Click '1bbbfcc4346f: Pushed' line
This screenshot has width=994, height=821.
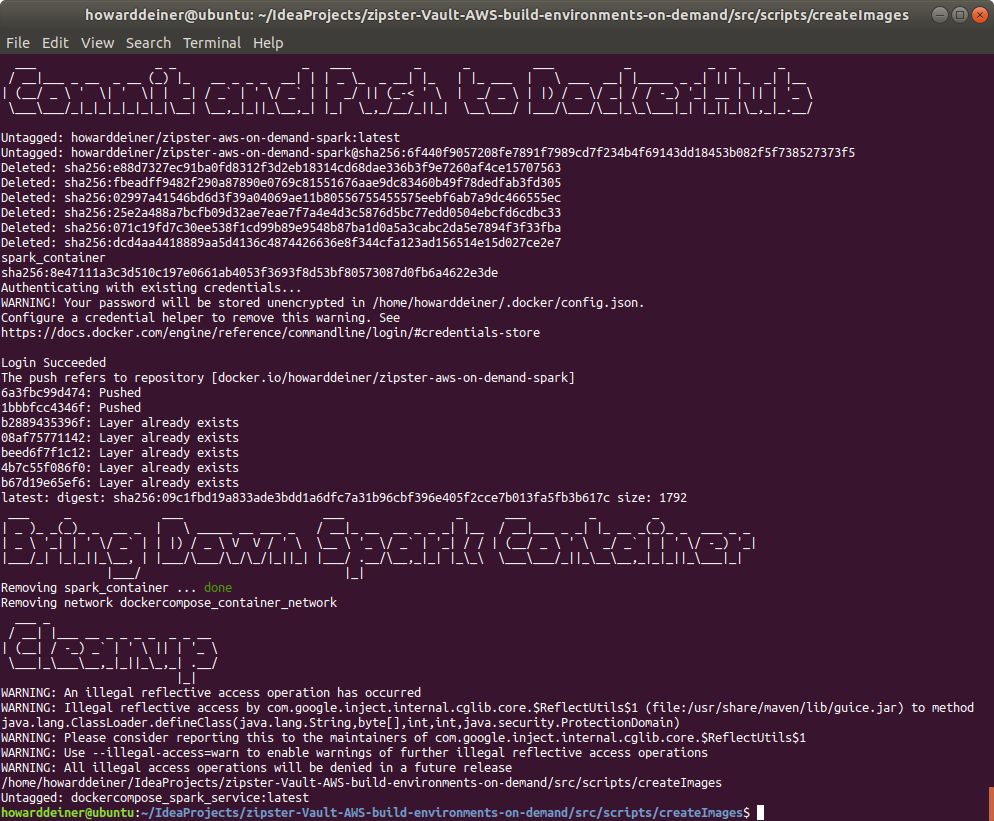(71, 408)
